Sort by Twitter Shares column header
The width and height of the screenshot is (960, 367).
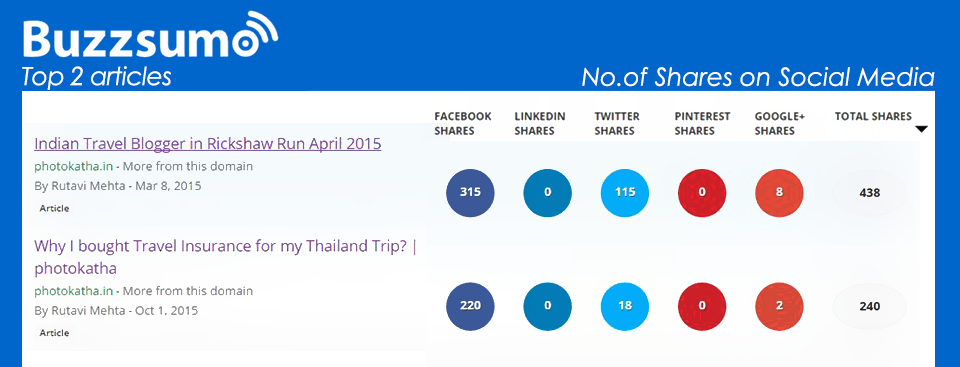(617, 123)
